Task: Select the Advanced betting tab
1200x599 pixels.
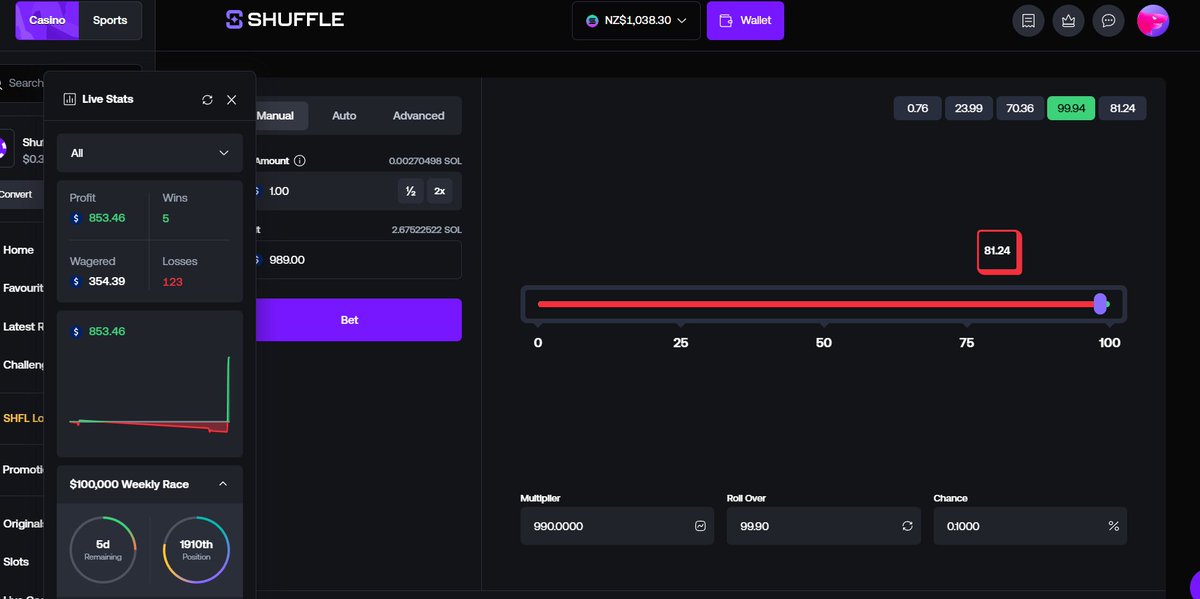Action: [418, 116]
